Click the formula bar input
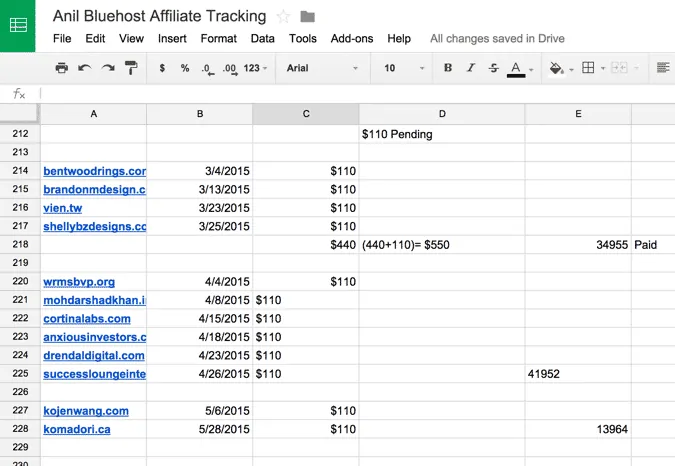Screen dimensions: 675x466 pos(357,93)
